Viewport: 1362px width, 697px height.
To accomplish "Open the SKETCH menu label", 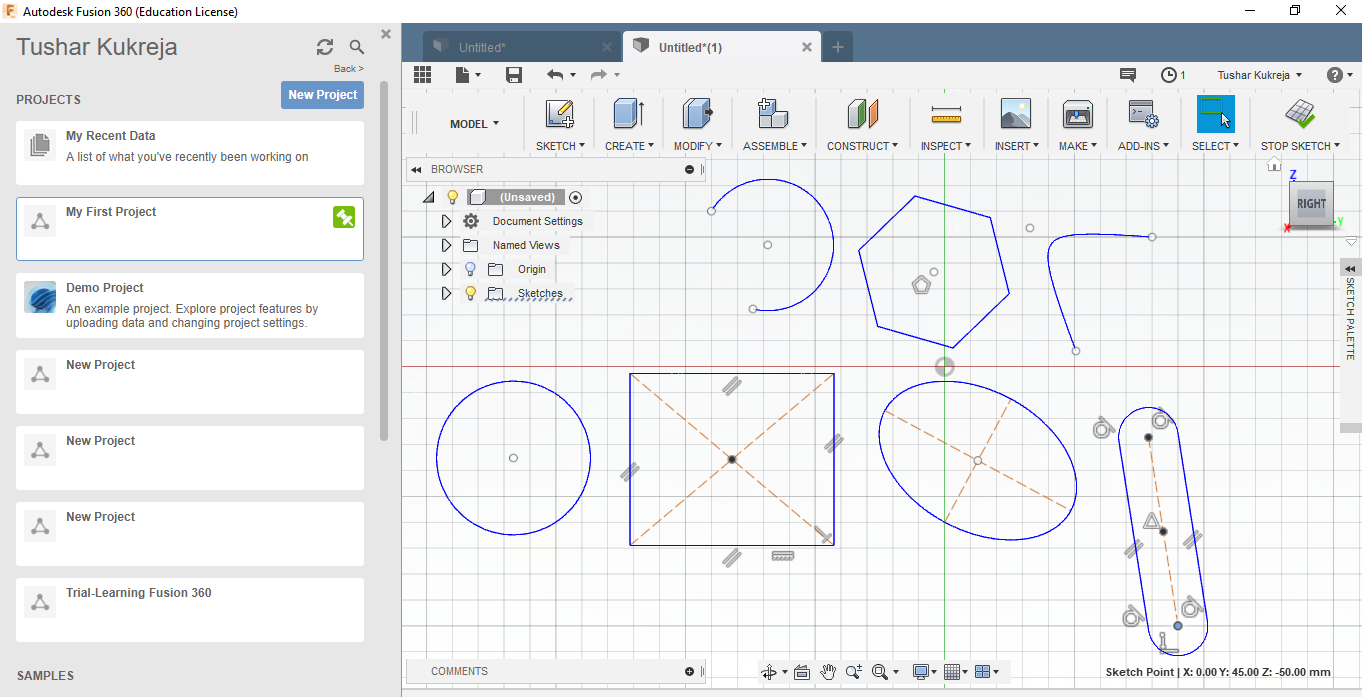I will pos(560,146).
